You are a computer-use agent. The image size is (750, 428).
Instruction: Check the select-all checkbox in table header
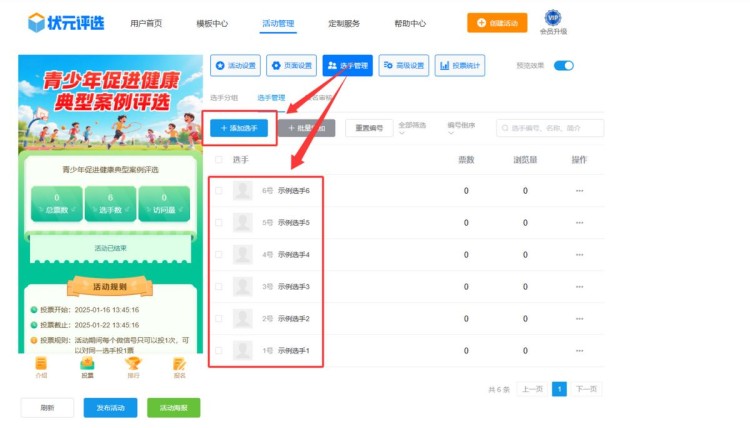[219, 160]
